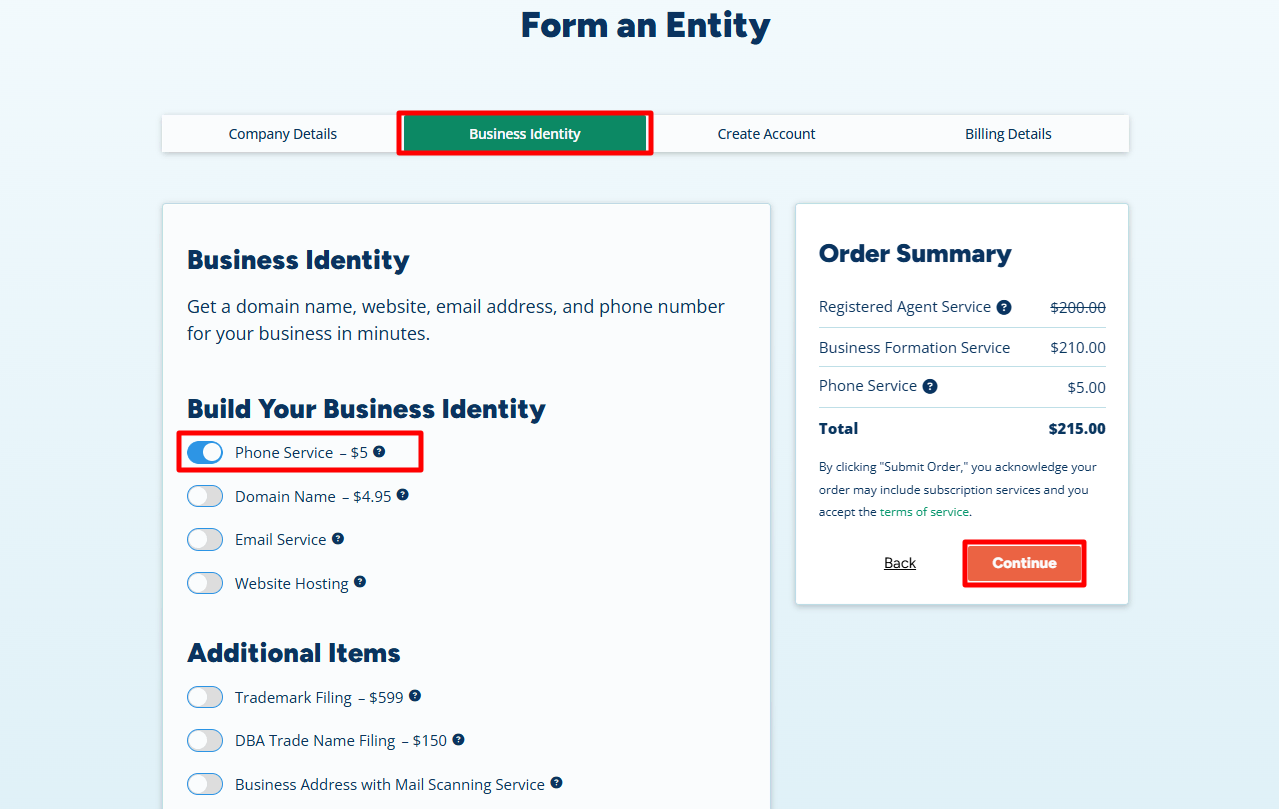Open the Email Service help icon
1279x809 pixels.
pyautogui.click(x=338, y=537)
